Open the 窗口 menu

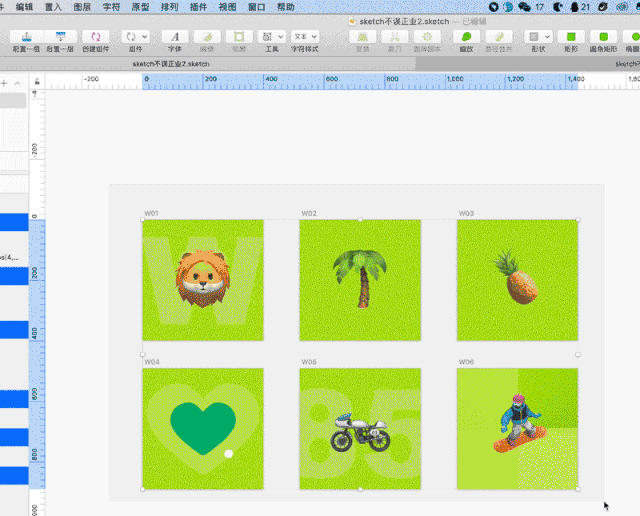point(256,7)
